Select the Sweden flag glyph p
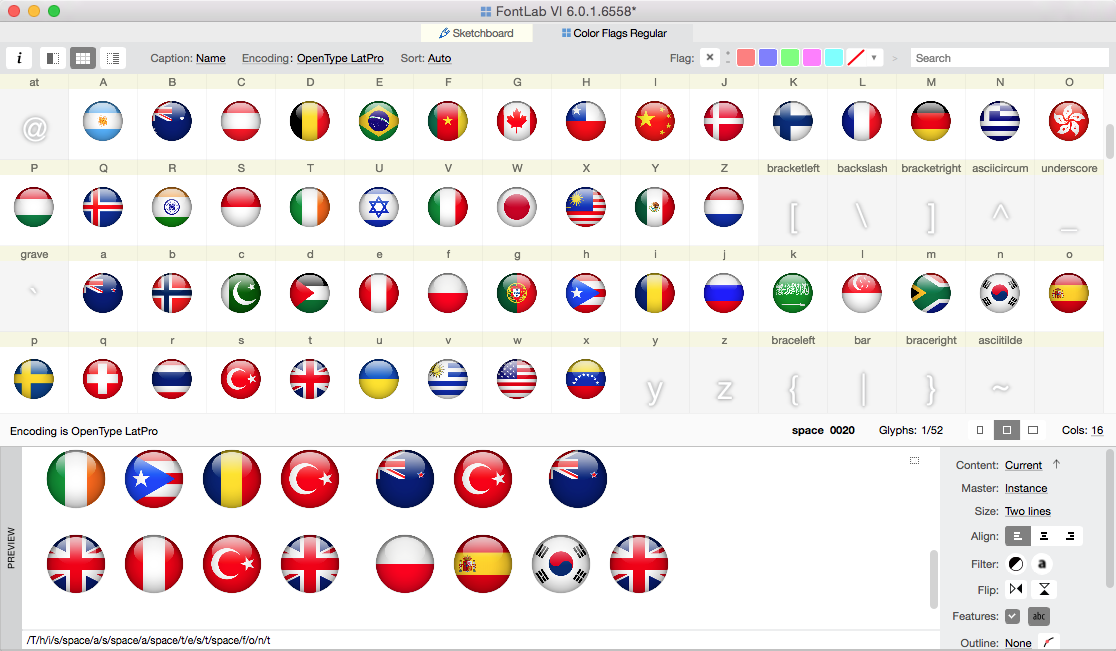The width and height of the screenshot is (1116, 651). pyautogui.click(x=33, y=379)
